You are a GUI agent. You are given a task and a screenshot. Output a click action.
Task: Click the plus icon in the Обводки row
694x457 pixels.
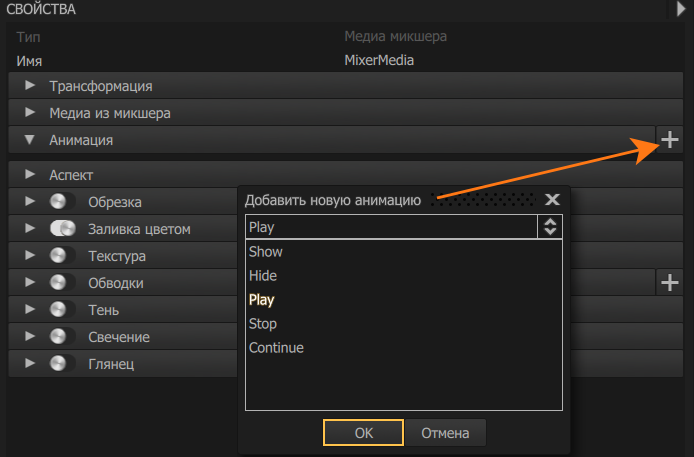[669, 283]
